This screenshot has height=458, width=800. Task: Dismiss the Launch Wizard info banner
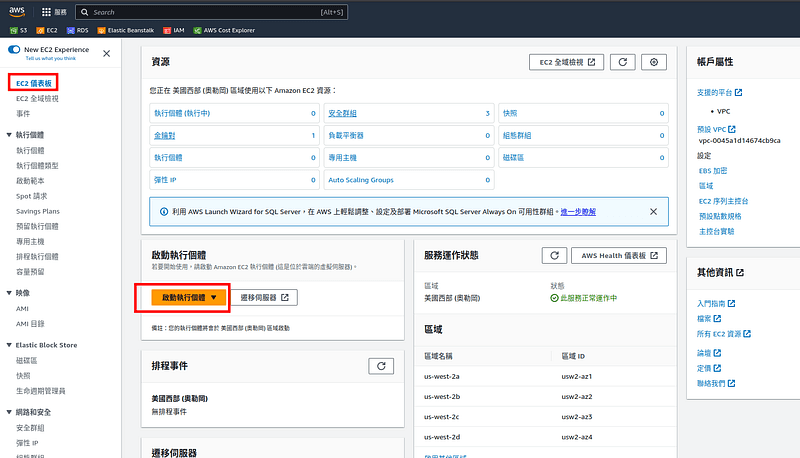654,212
